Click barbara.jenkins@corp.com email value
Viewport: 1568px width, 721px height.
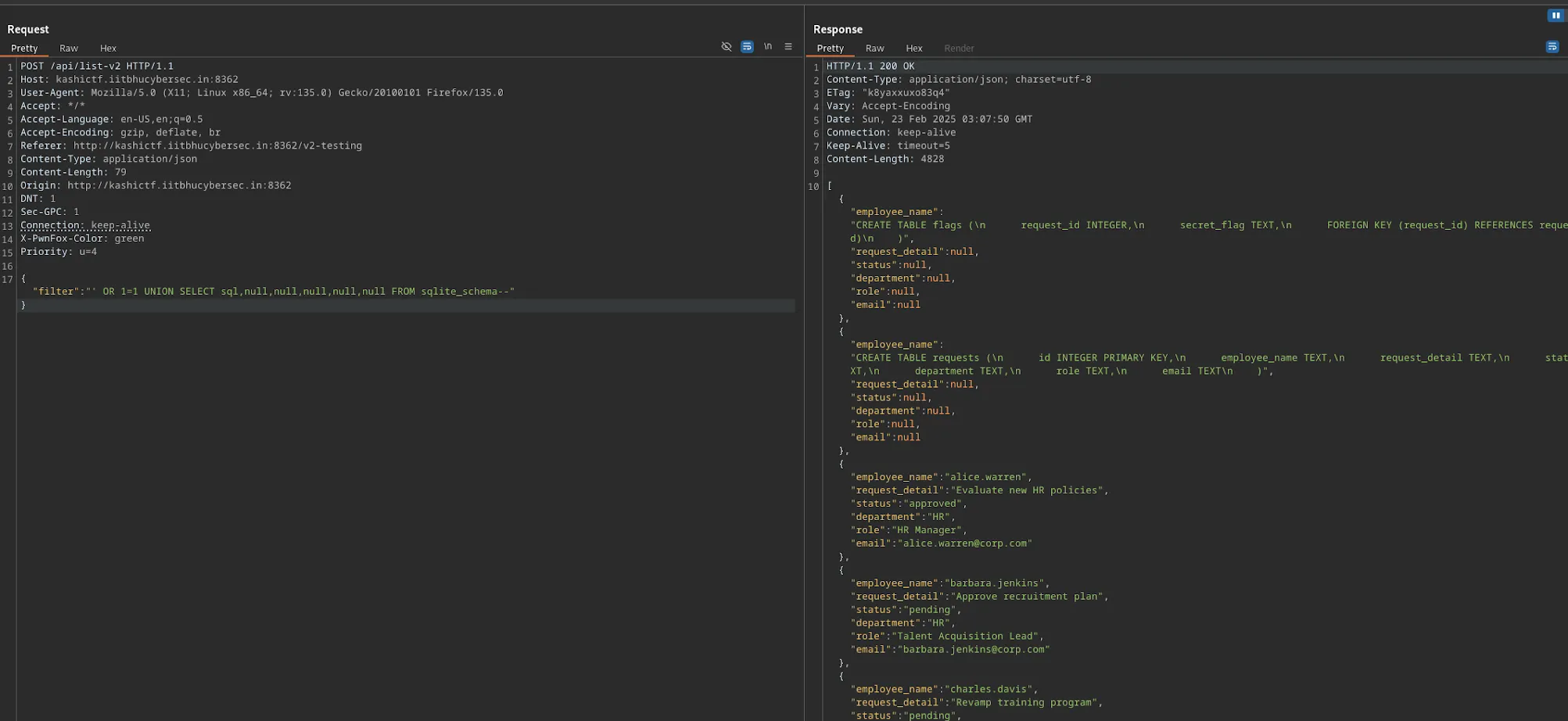[x=974, y=650]
